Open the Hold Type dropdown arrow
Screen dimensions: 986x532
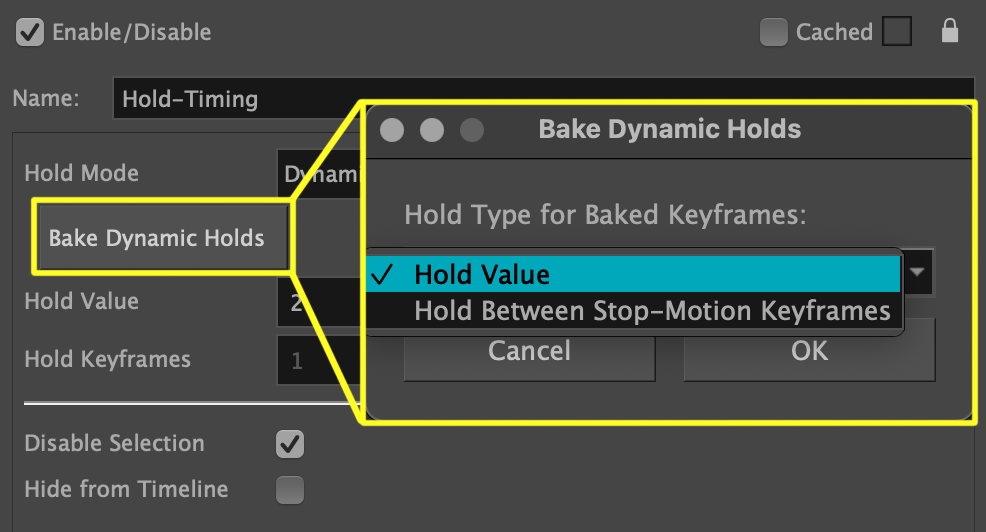pyautogui.click(x=917, y=271)
